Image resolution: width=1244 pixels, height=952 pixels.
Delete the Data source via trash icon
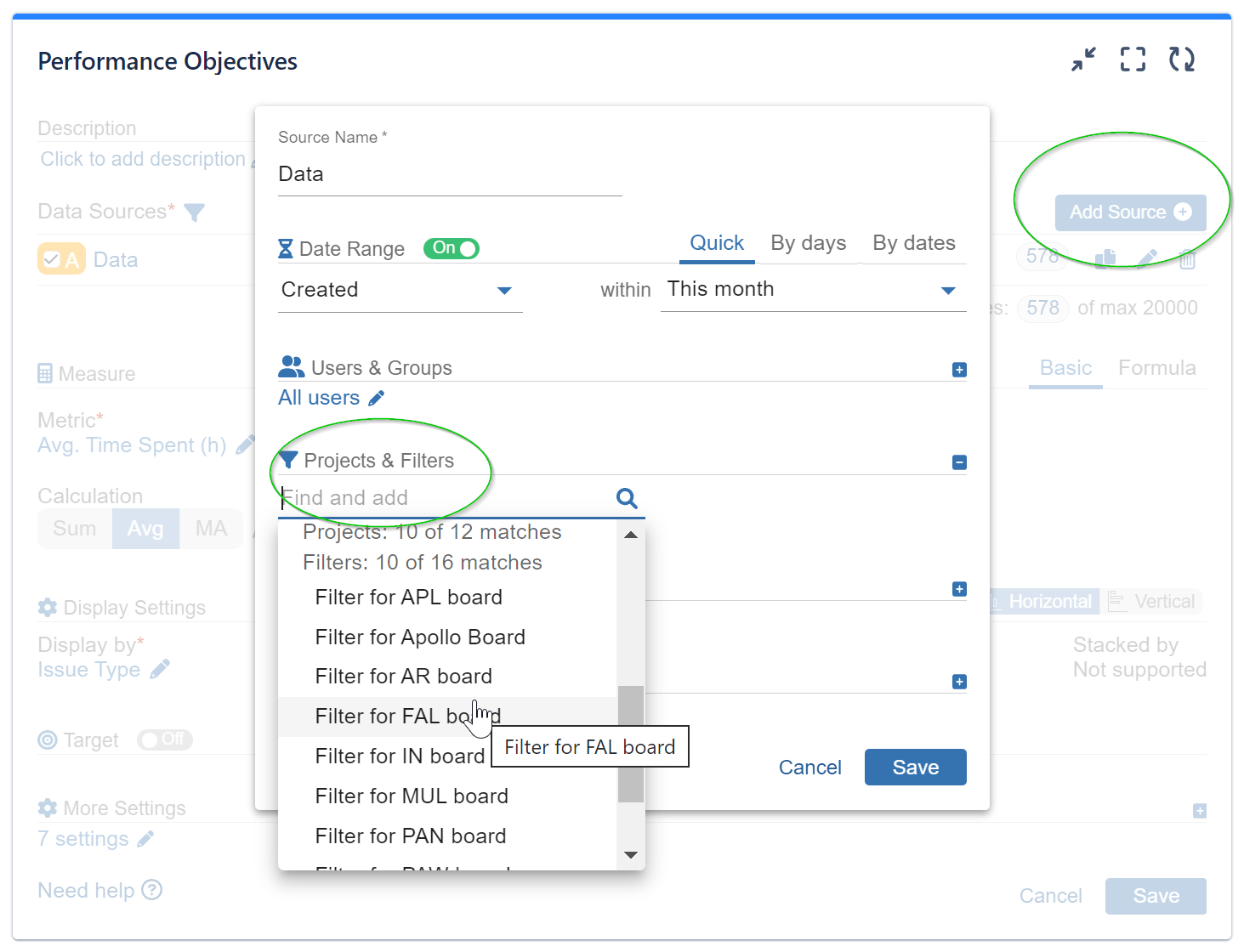(1188, 258)
